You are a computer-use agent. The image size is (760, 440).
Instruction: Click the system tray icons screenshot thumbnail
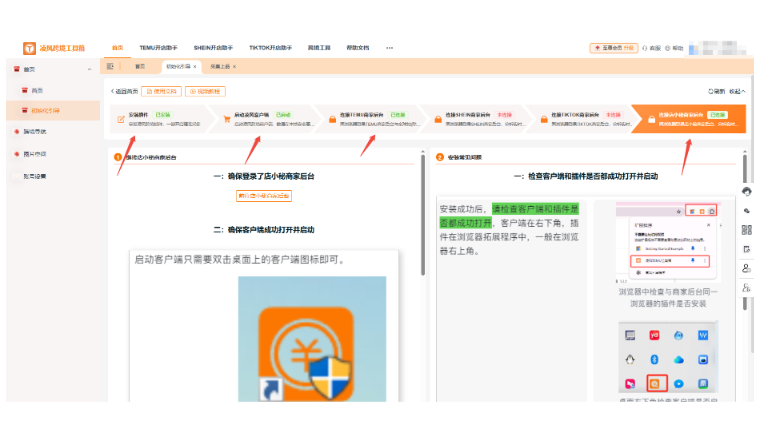click(x=667, y=356)
